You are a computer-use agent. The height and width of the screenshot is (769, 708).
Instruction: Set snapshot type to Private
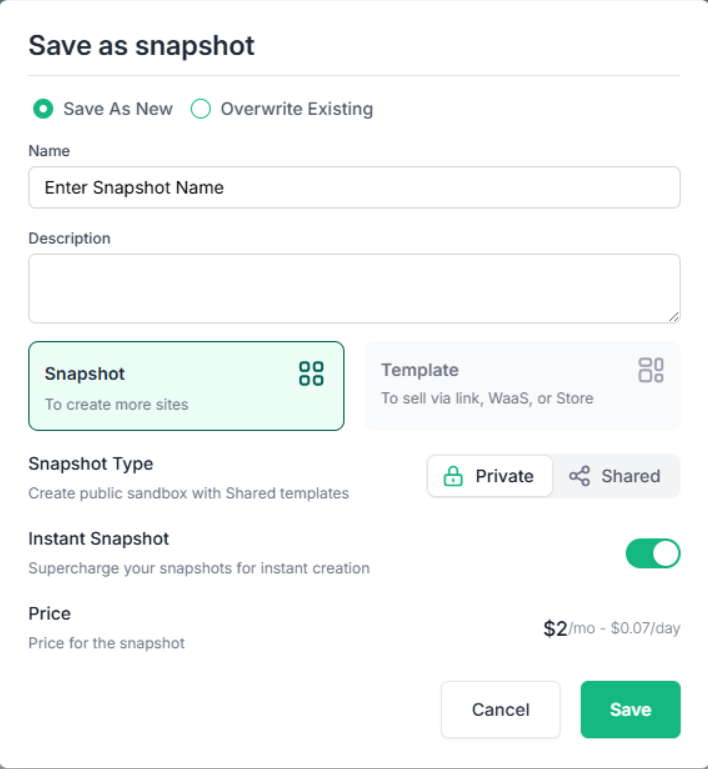pyautogui.click(x=490, y=477)
